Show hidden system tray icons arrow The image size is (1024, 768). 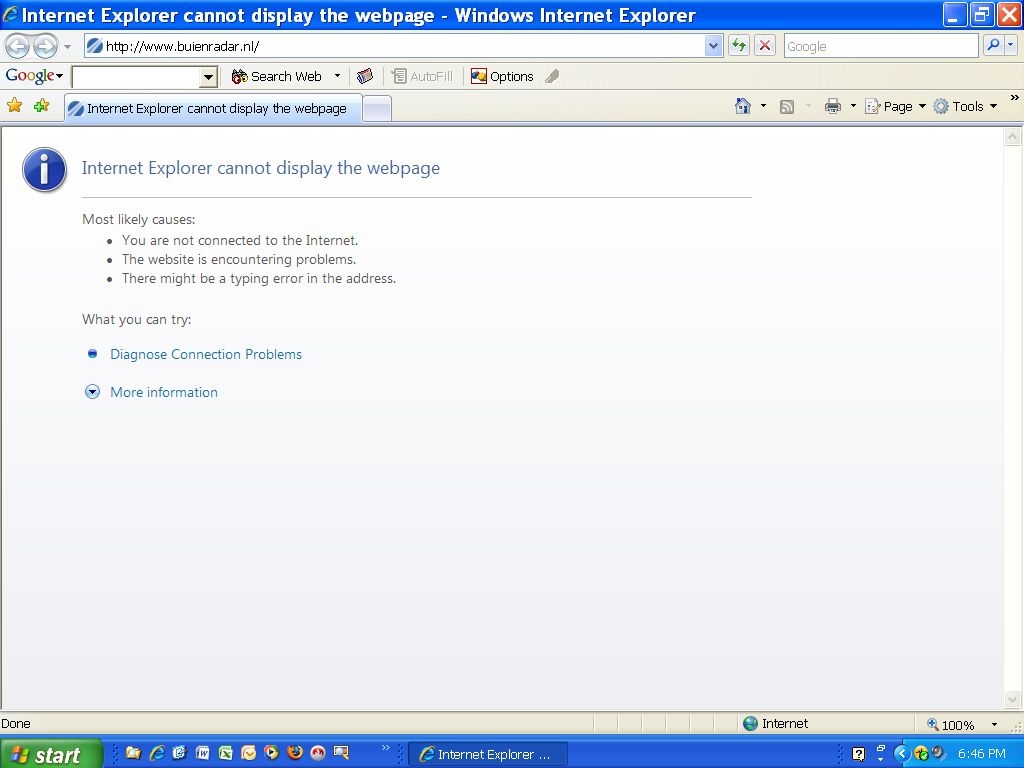pyautogui.click(x=903, y=754)
